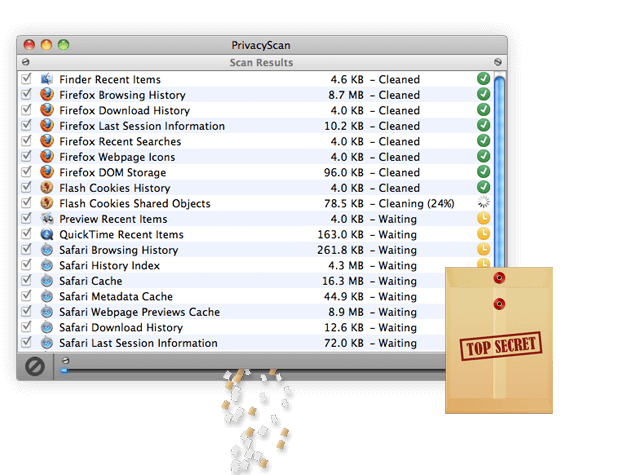639x475 pixels.
Task: Click Firefox icon in Firefox Recent Searches row
Action: click(x=47, y=141)
